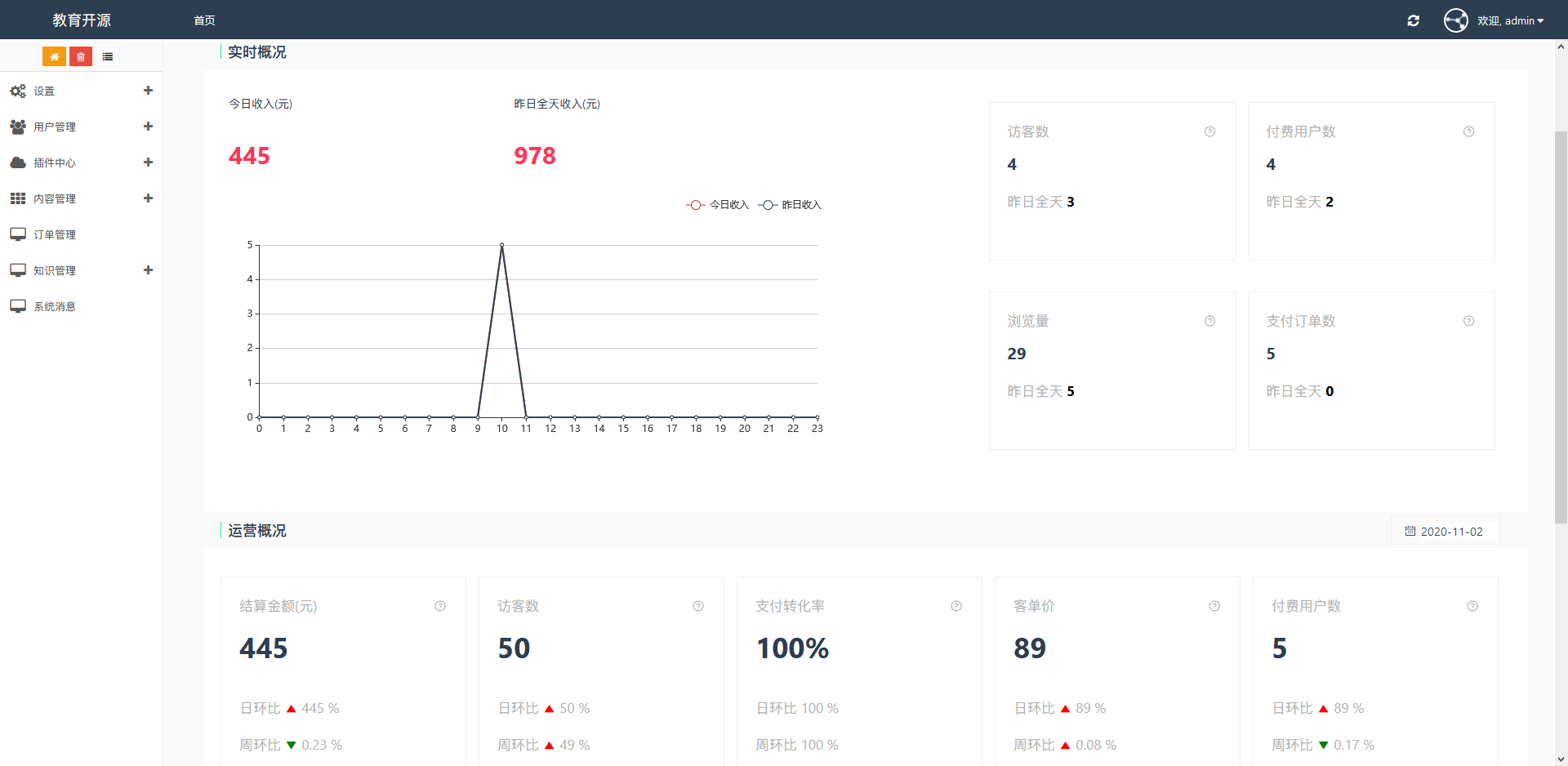Click the admin avatar icon
Image resolution: width=1568 pixels, height=766 pixels.
(1455, 20)
